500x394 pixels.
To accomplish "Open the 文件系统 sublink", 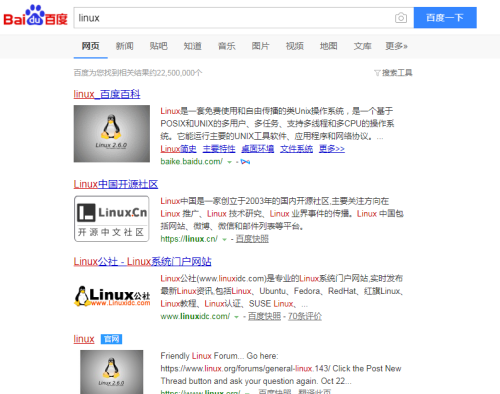I will click(x=296, y=149).
